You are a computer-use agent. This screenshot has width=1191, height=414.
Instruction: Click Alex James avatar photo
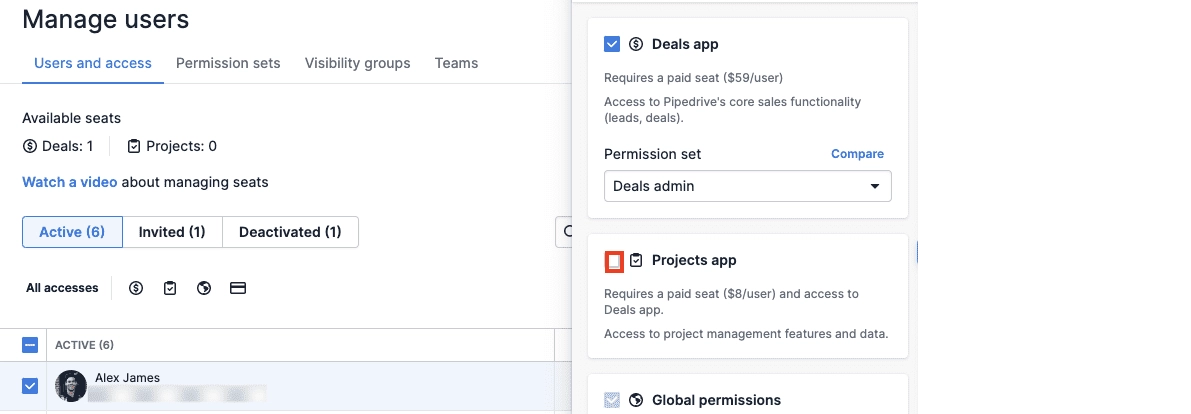pos(71,386)
